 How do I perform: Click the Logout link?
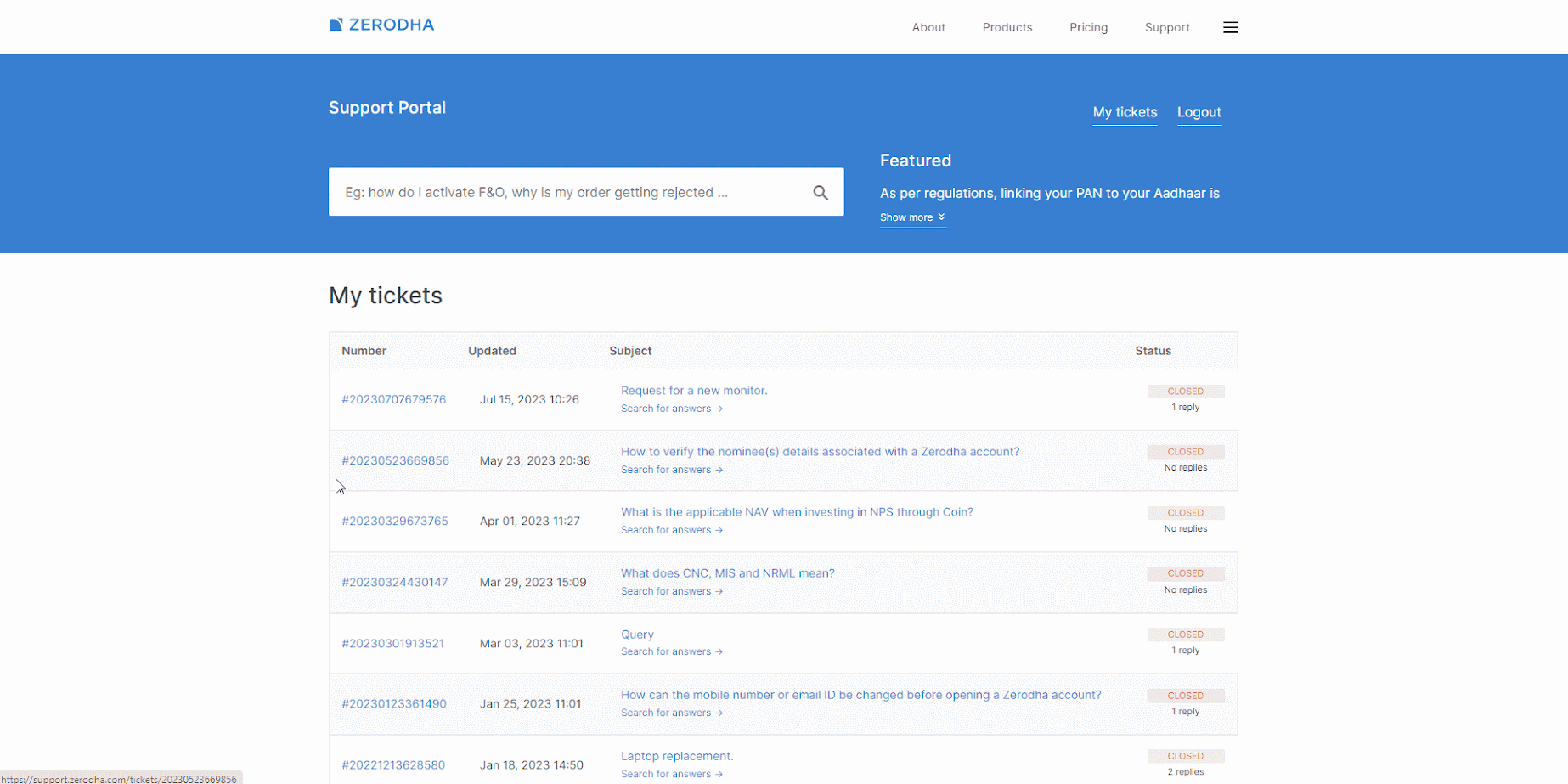point(1199,112)
